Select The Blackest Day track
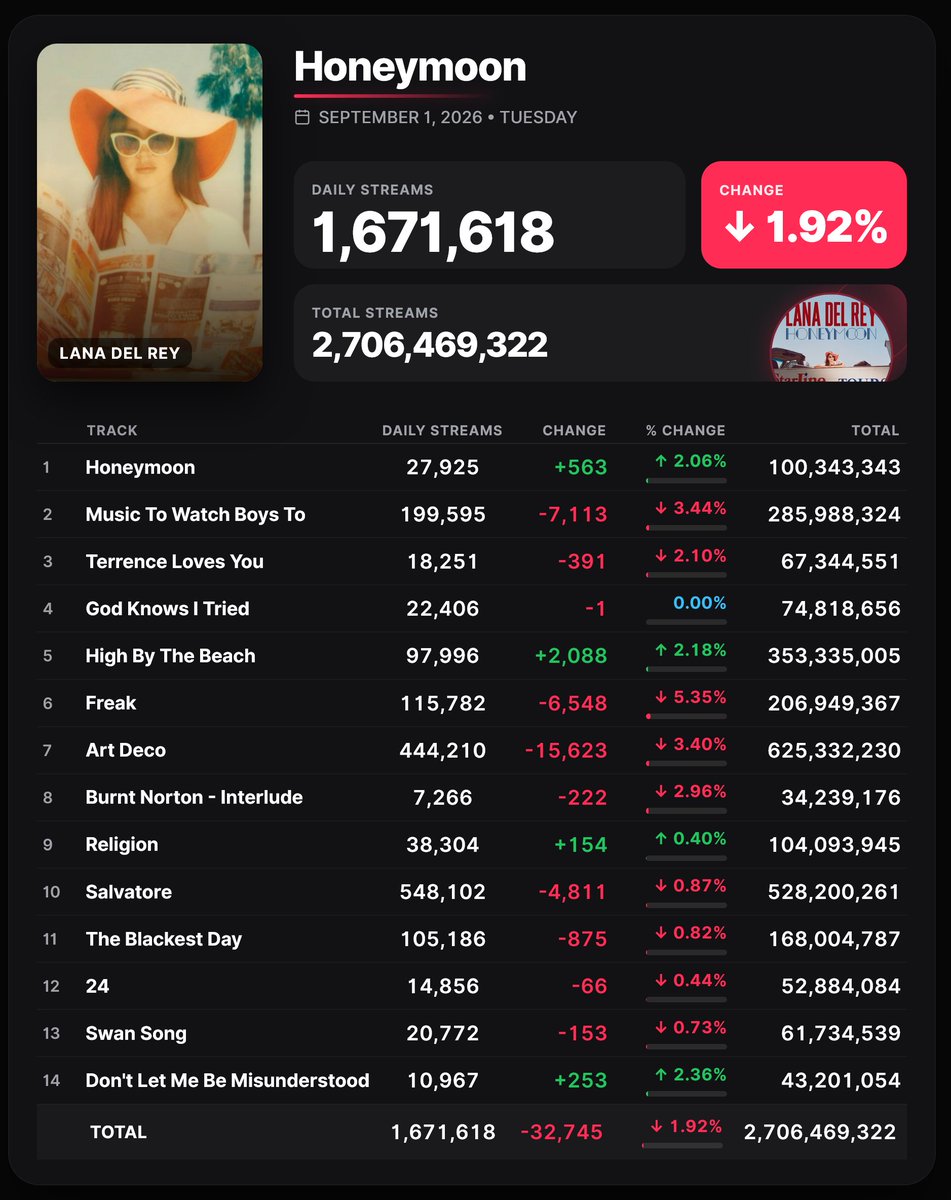The height and width of the screenshot is (1200, 951). 164,939
